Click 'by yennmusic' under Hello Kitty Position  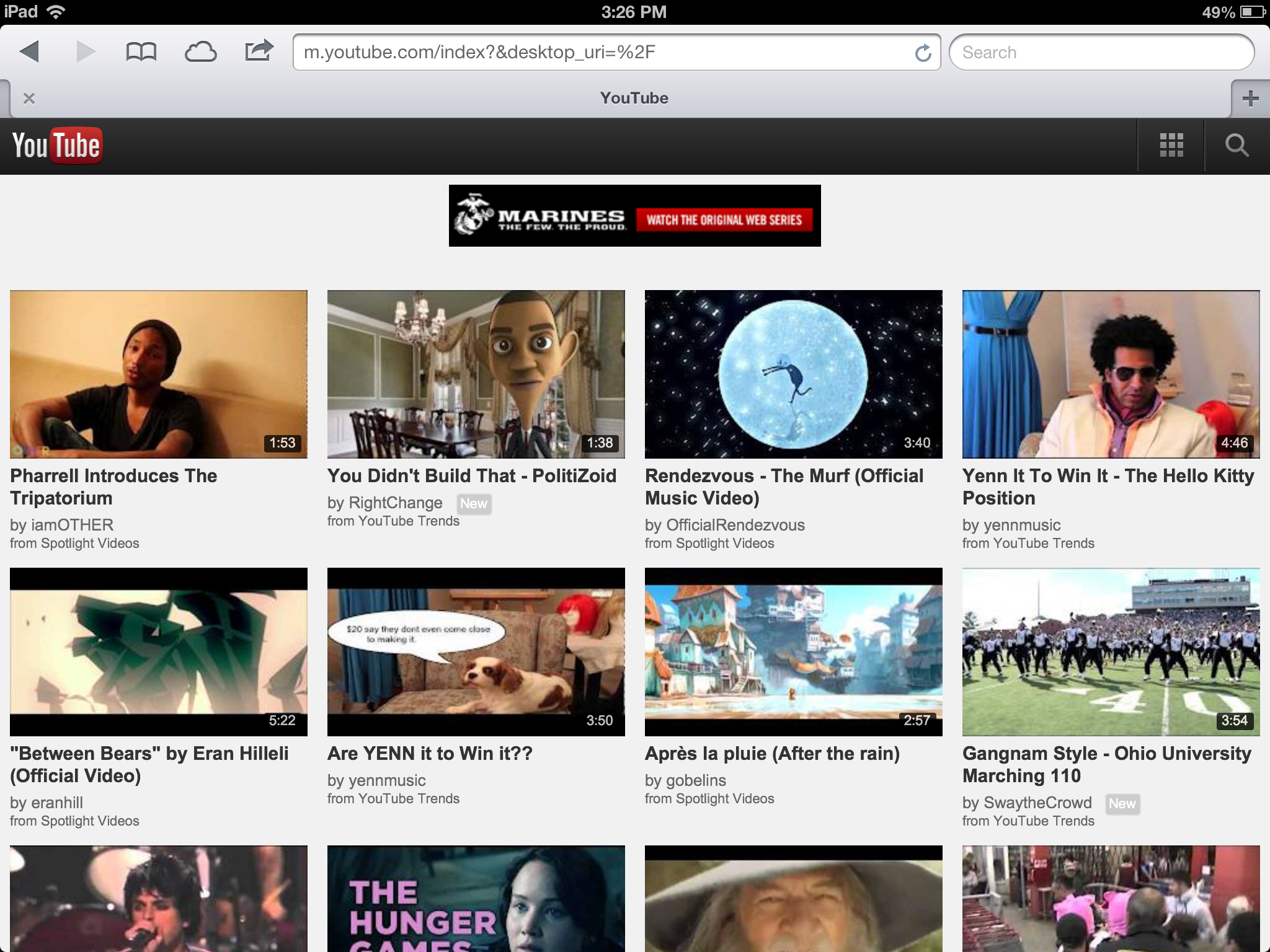click(1011, 525)
